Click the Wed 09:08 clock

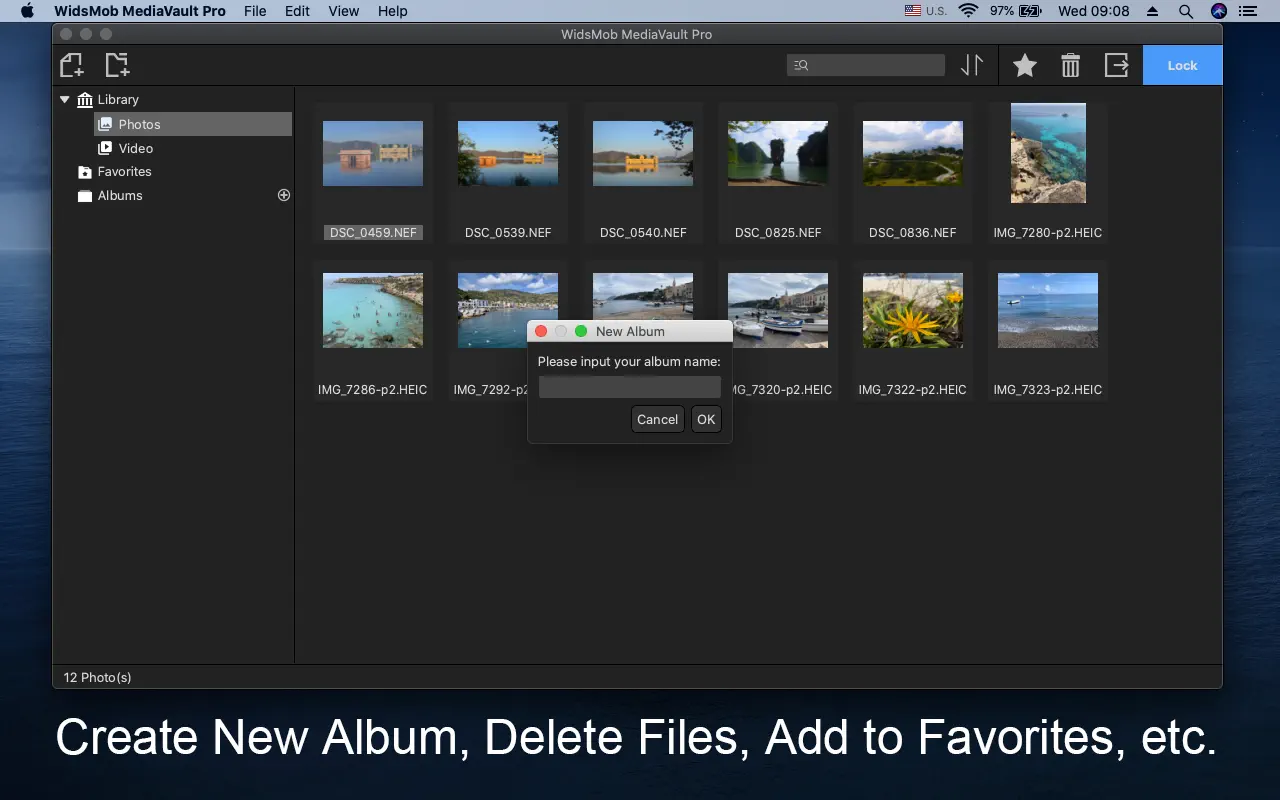(x=1093, y=11)
